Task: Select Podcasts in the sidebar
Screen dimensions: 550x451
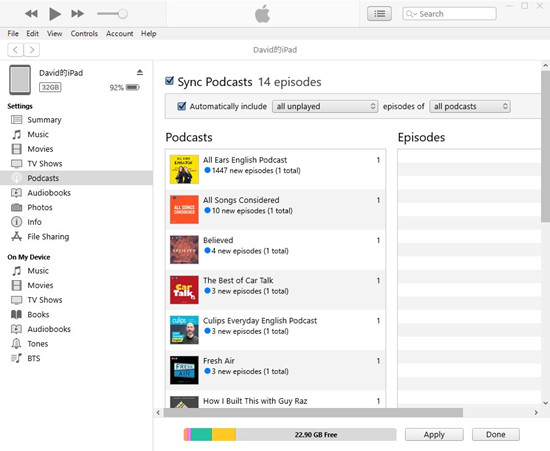Action: (x=76, y=178)
